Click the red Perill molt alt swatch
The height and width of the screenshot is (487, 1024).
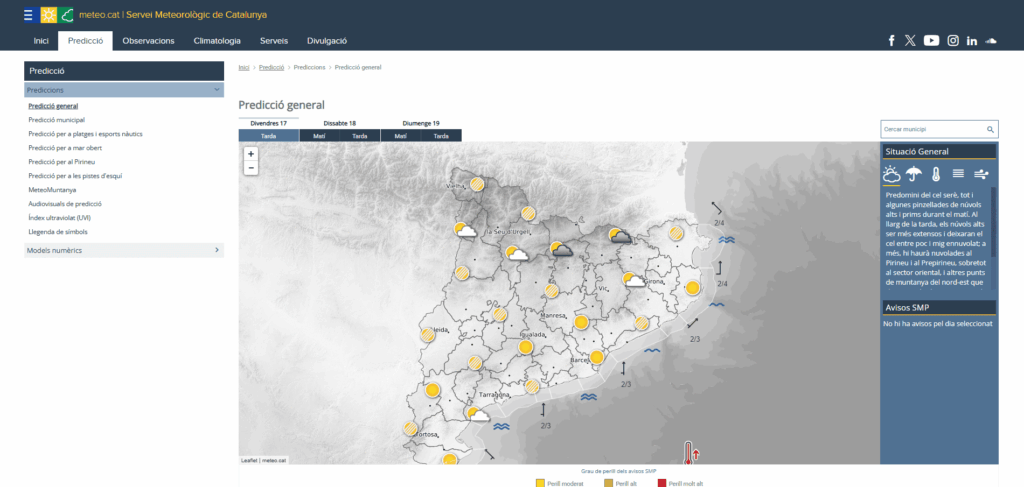pos(664,483)
